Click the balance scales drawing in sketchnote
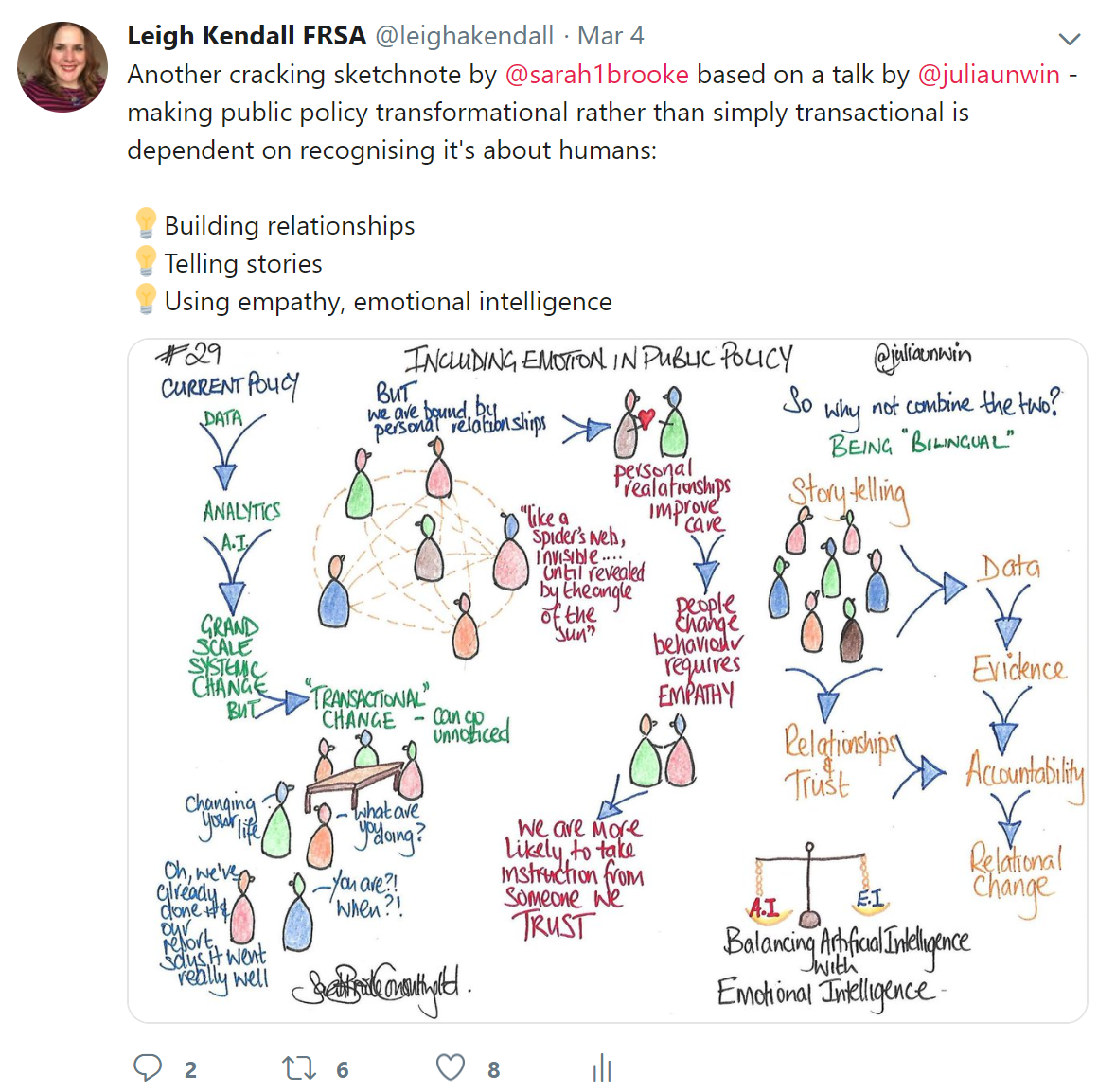The height and width of the screenshot is (1092, 1098). pyautogui.click(x=811, y=884)
